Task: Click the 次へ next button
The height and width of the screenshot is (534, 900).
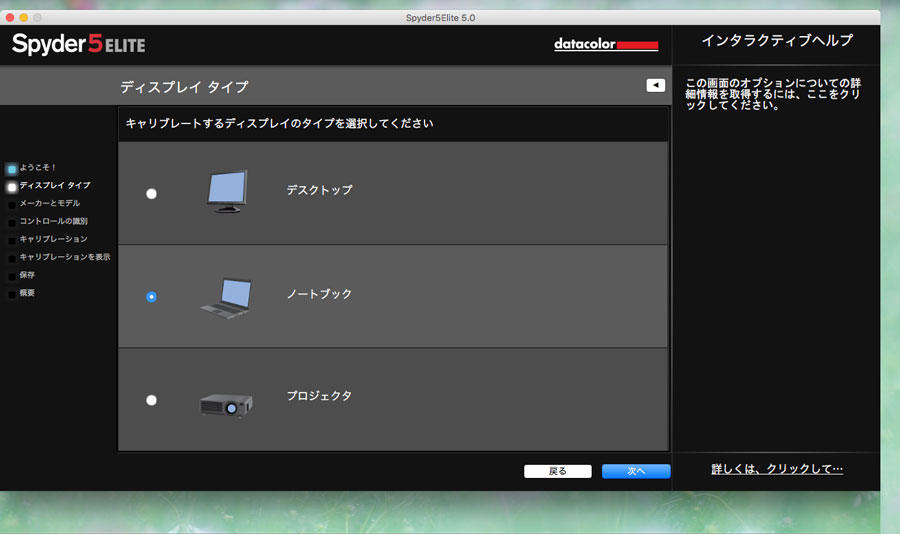Action: [636, 471]
